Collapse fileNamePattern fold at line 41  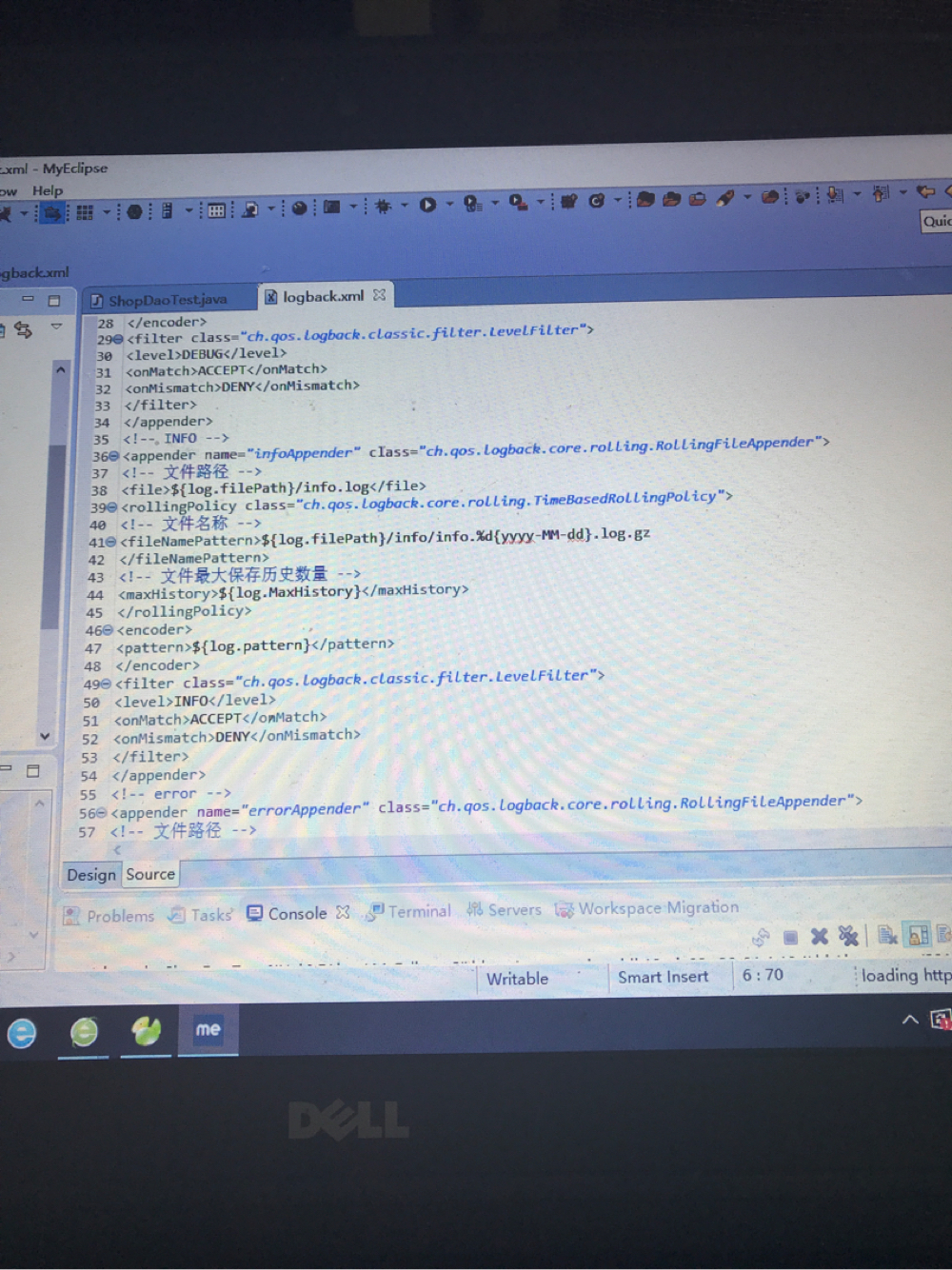click(x=110, y=543)
